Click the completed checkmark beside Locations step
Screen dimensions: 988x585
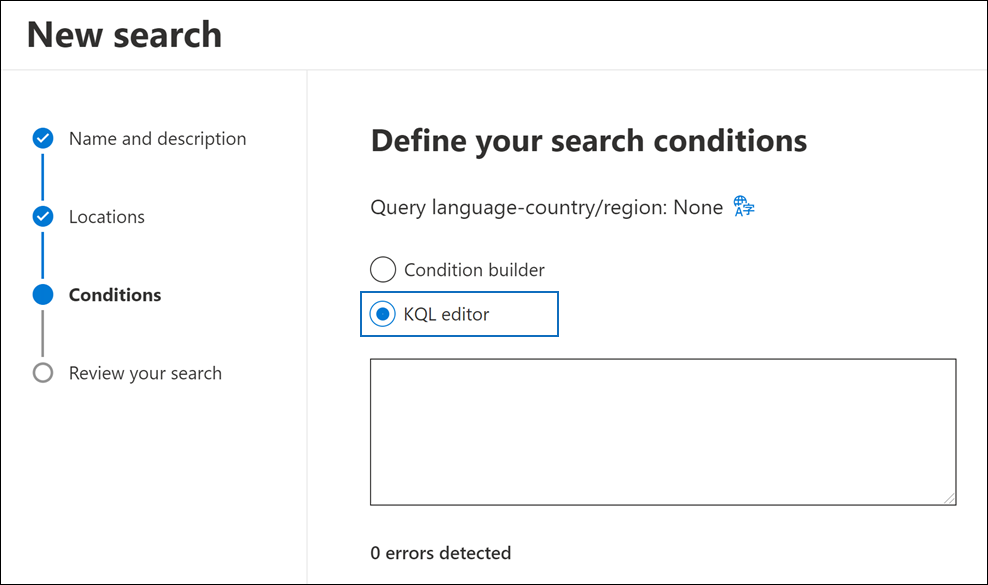tap(43, 216)
